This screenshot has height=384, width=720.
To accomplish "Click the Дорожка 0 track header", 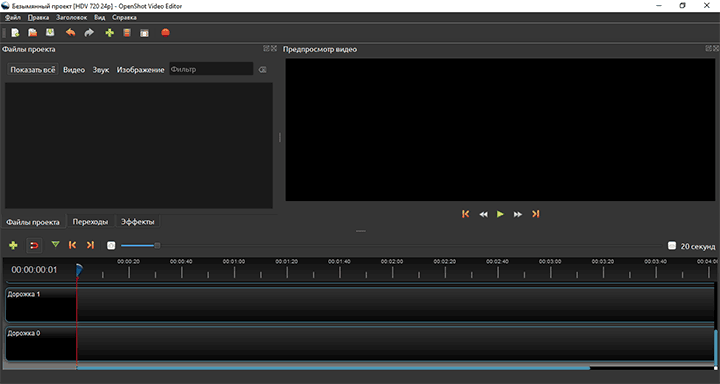I will (x=40, y=344).
